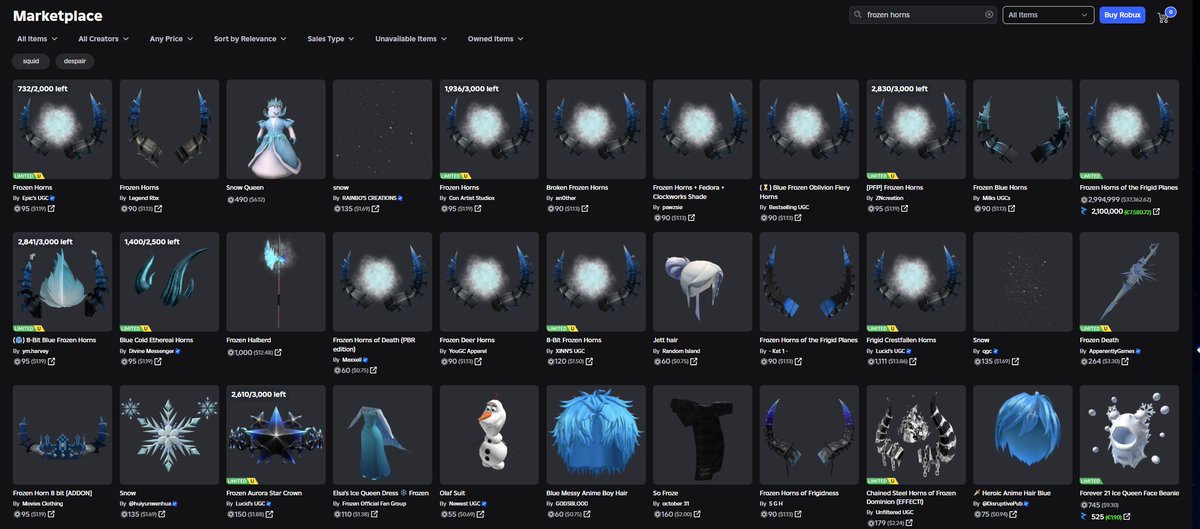Click the 525 resale price on Ice Queen Beanie

1096,516
